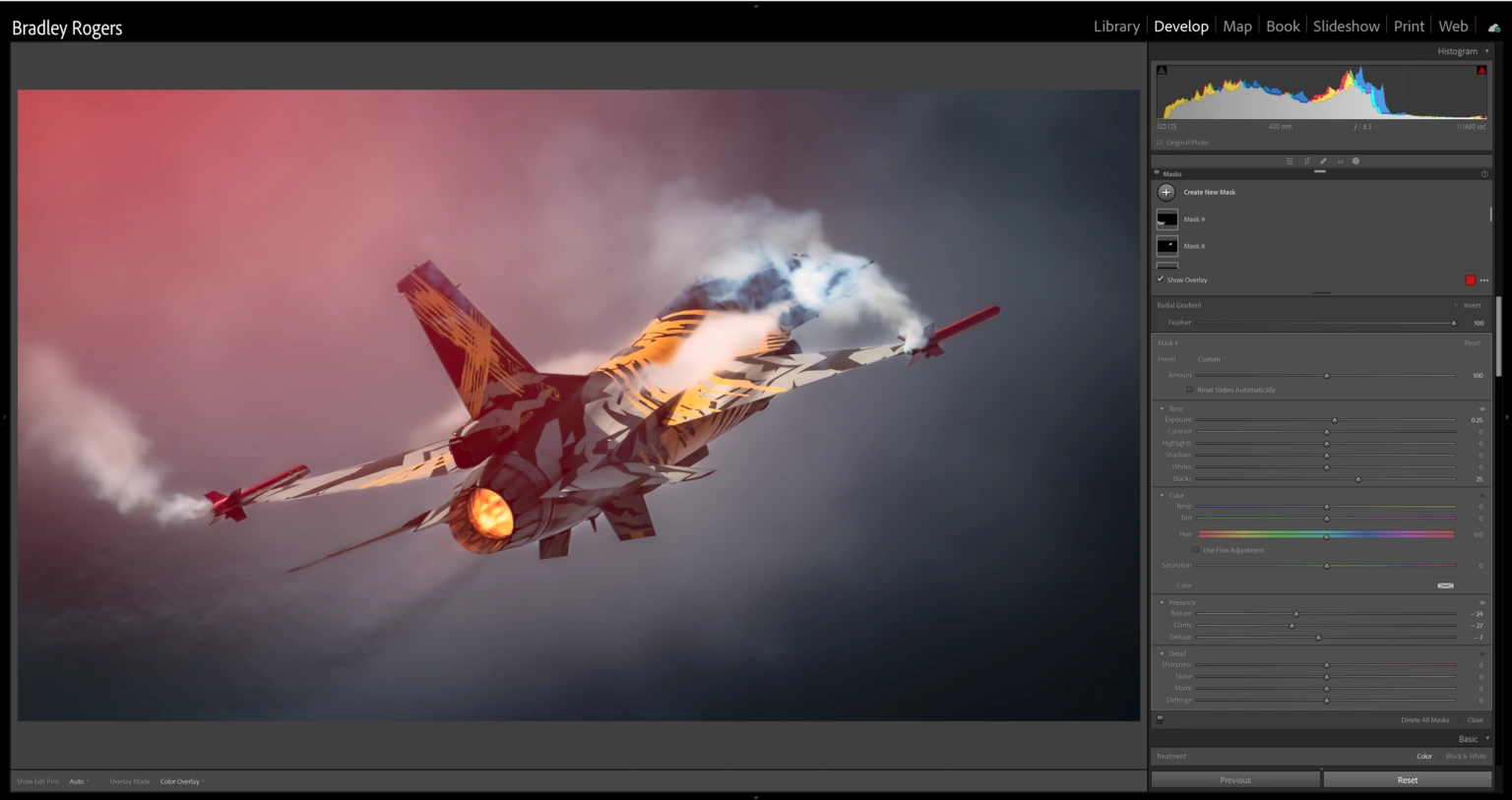Viewport: 1512px width, 800px height.
Task: Click the Clarity slider handle
Action: coord(1292,626)
